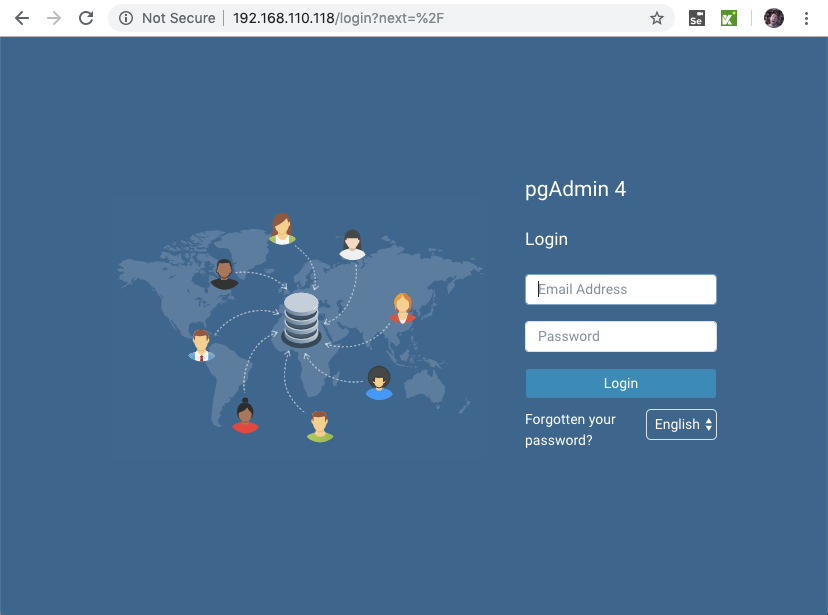This screenshot has height=615, width=828.
Task: Click the site information icon
Action: pos(126,18)
